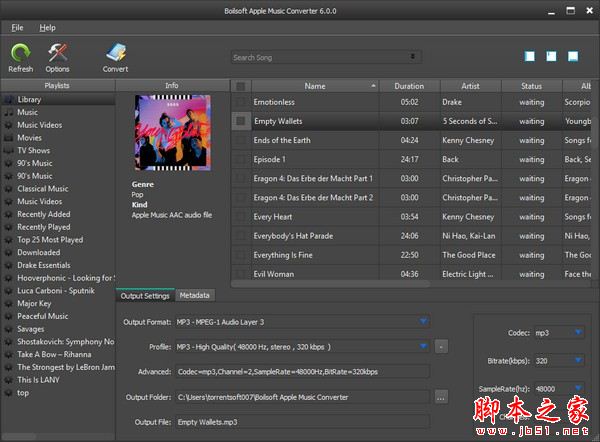Sort by the Status column header
Image resolution: width=600 pixels, height=442 pixels.
pos(531,86)
